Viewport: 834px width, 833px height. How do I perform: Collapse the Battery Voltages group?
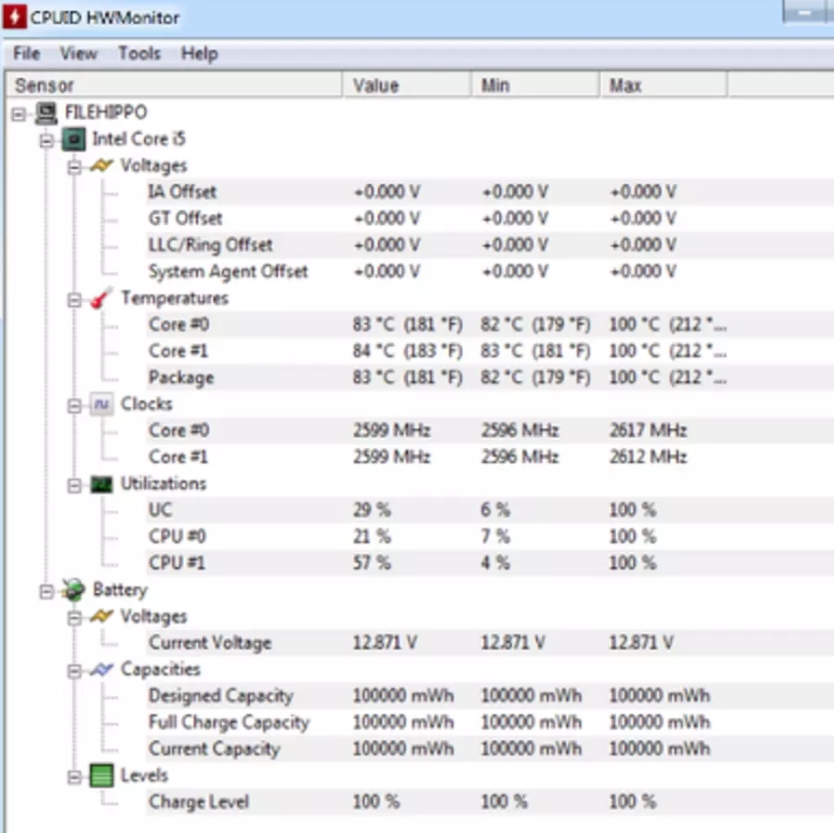pos(74,618)
